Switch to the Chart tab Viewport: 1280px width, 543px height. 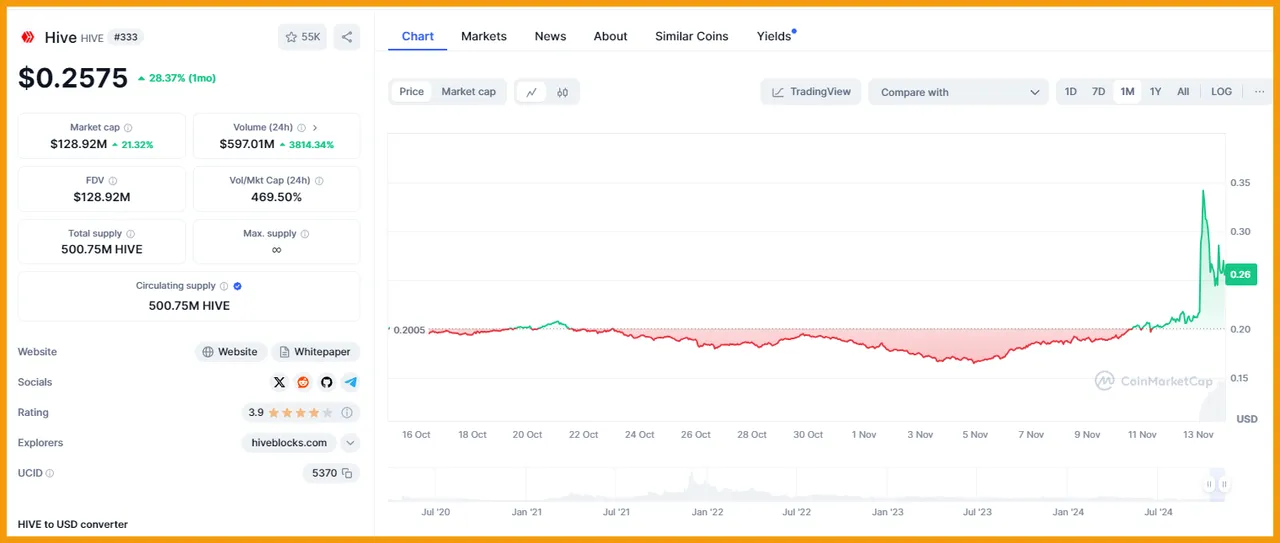coord(418,36)
